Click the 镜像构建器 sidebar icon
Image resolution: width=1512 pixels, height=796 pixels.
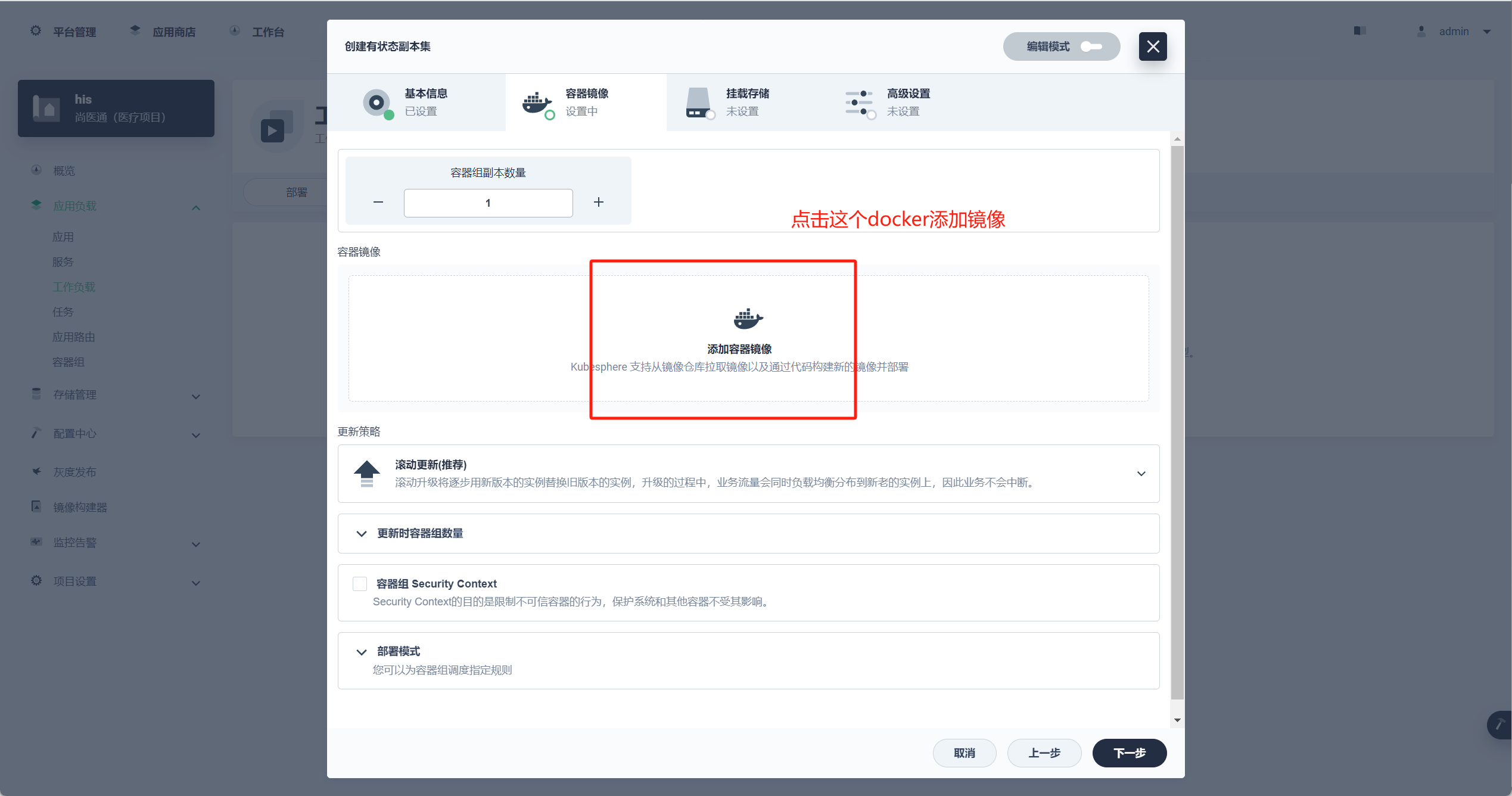pos(36,506)
